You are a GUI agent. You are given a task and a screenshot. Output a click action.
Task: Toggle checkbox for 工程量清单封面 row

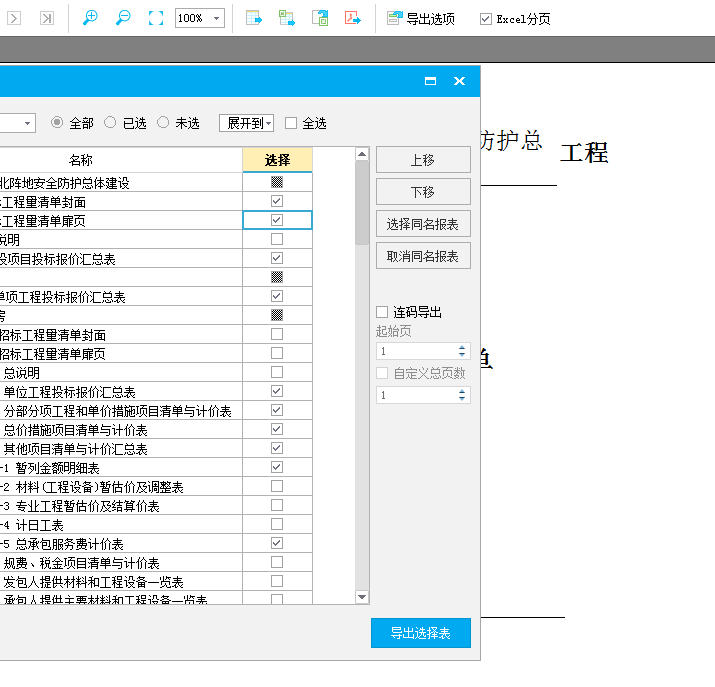pyautogui.click(x=277, y=201)
